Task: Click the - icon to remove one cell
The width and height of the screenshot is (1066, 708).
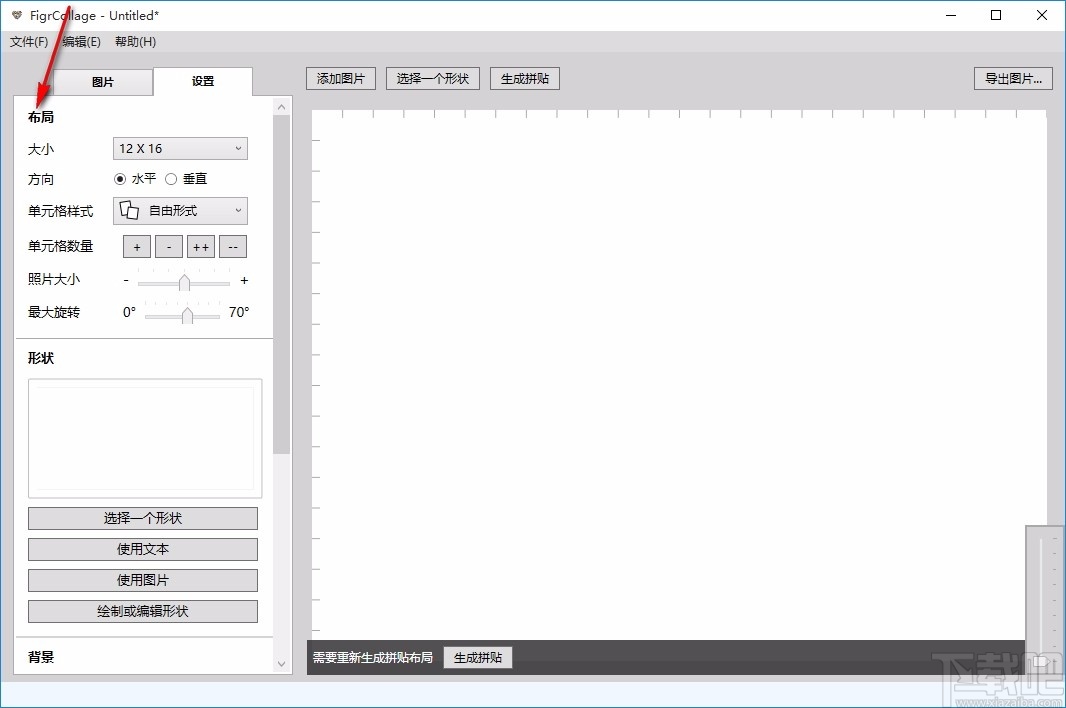Action: 168,246
